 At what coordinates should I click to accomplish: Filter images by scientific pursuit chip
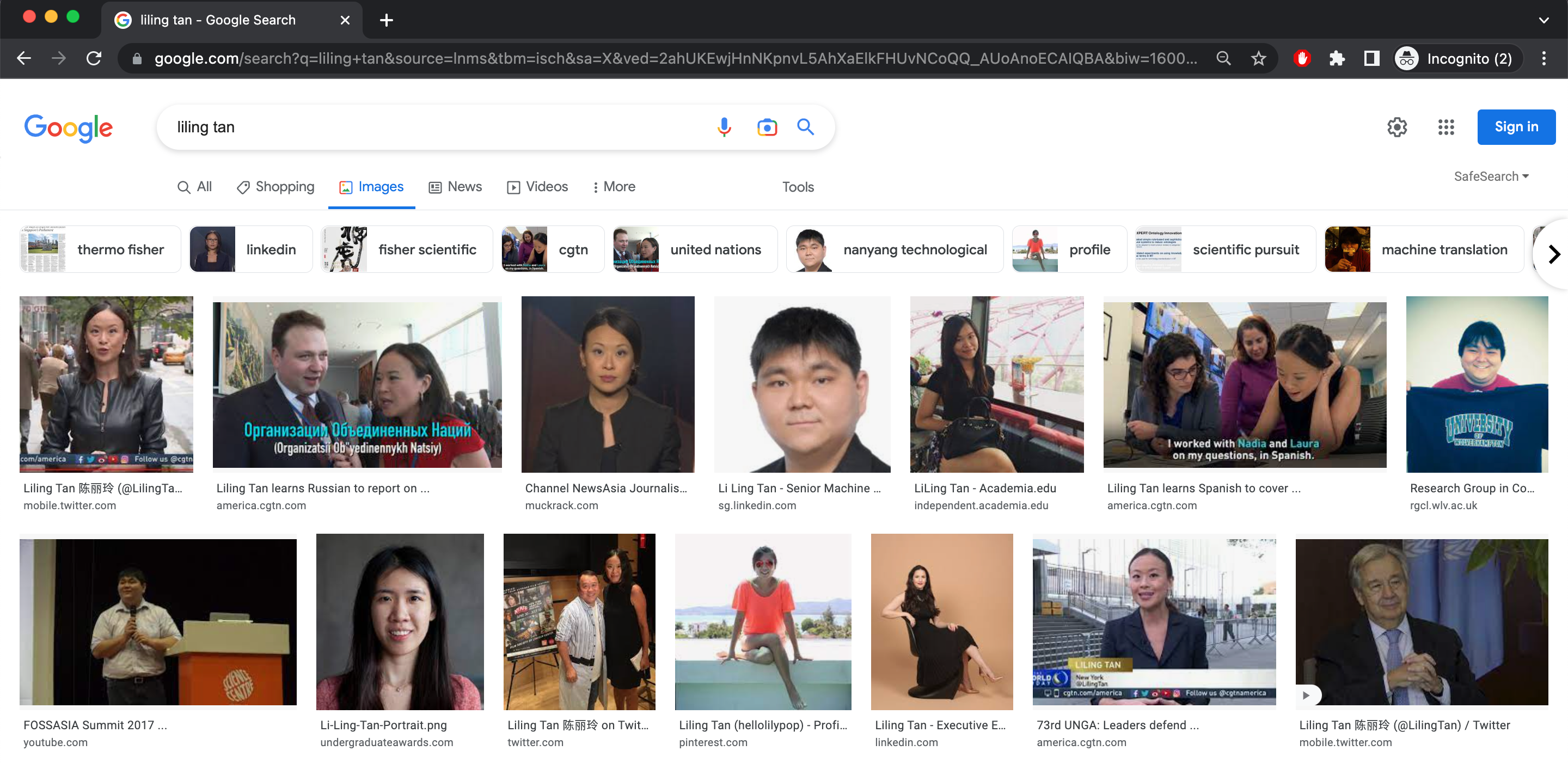tap(1226, 249)
